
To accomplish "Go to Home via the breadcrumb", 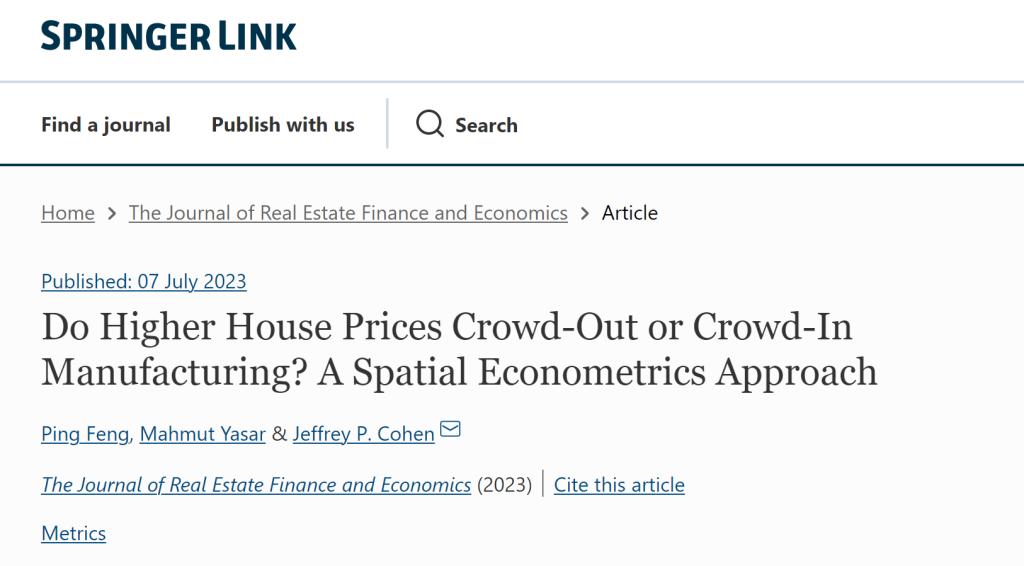I will pos(68,213).
